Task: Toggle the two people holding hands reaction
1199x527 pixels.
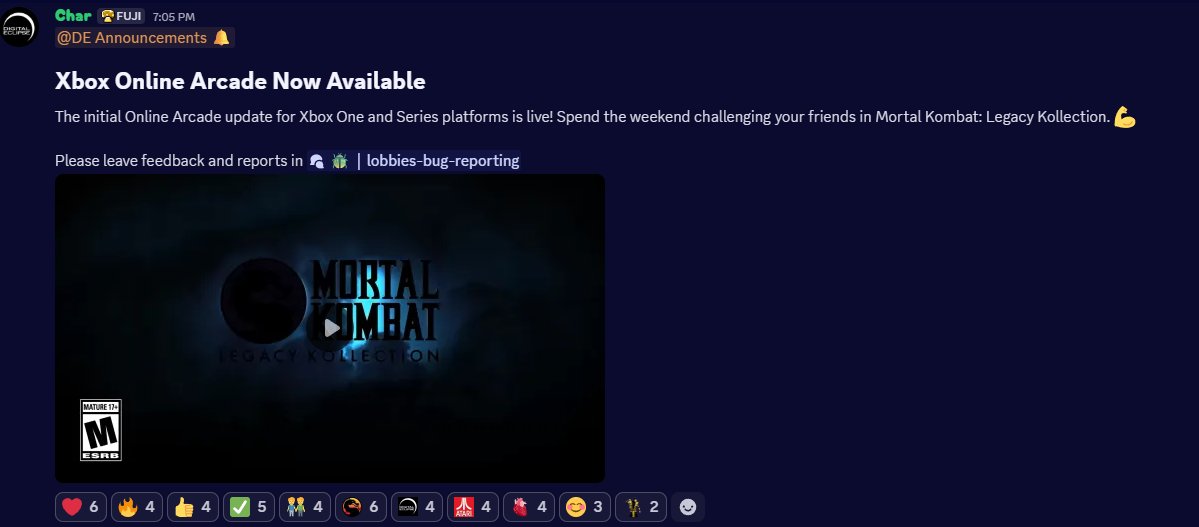Action: (x=304, y=506)
